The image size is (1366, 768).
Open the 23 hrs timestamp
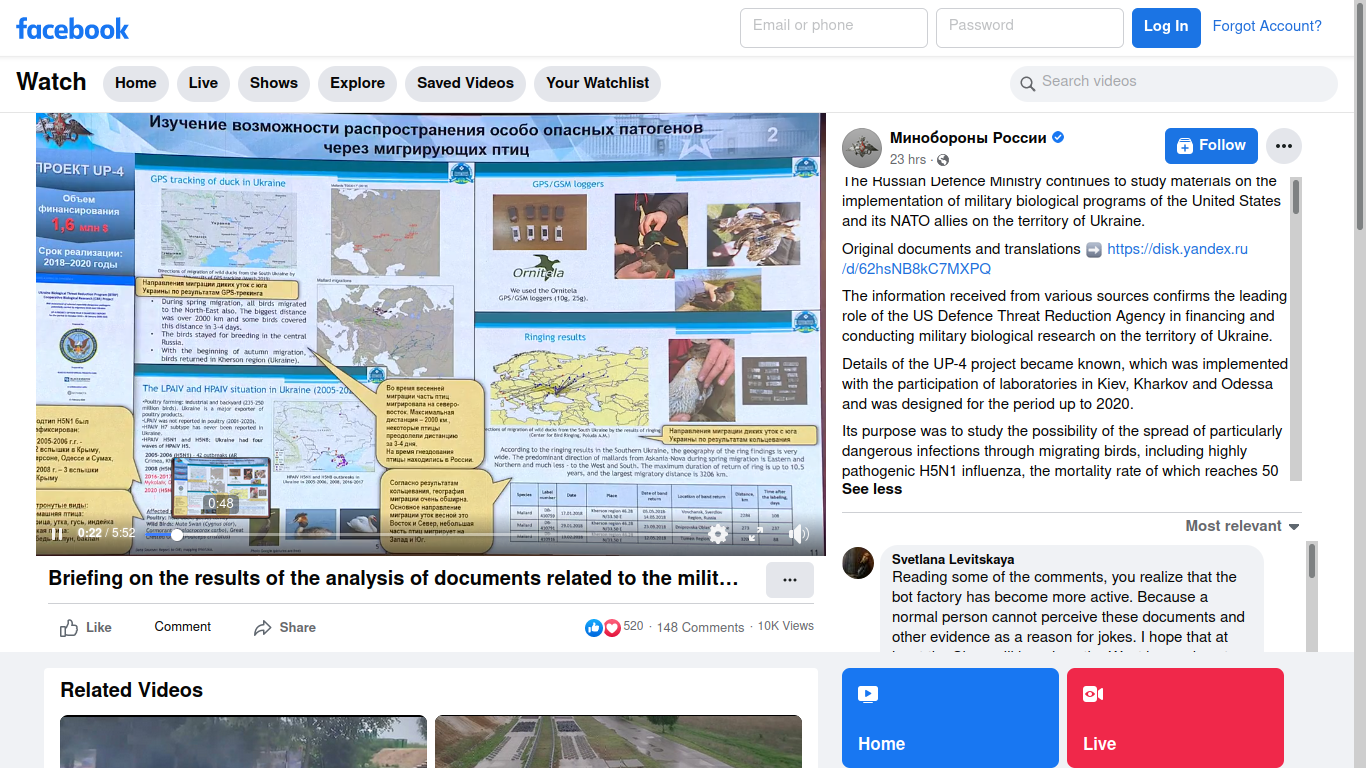tap(908, 160)
